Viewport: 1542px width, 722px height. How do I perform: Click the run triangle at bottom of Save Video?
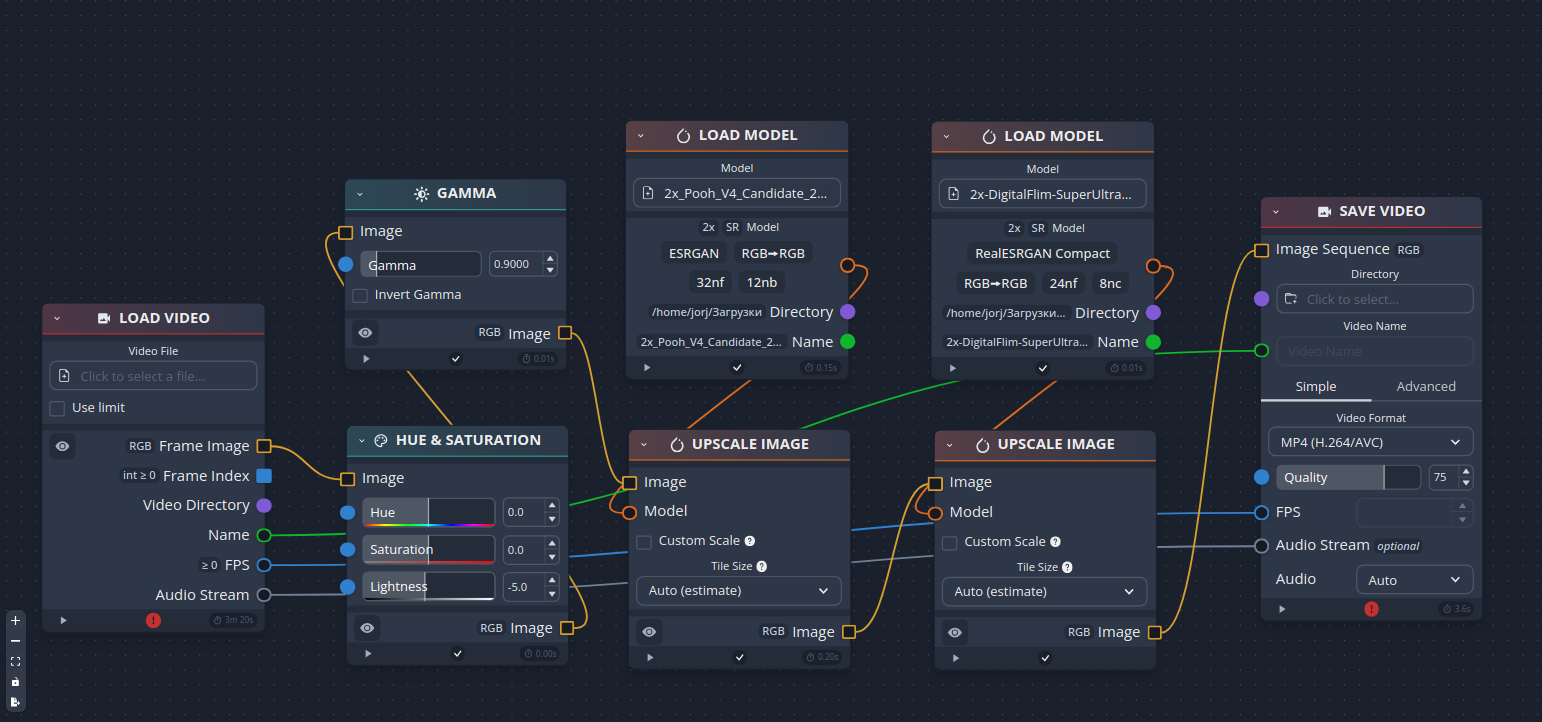(x=1282, y=609)
